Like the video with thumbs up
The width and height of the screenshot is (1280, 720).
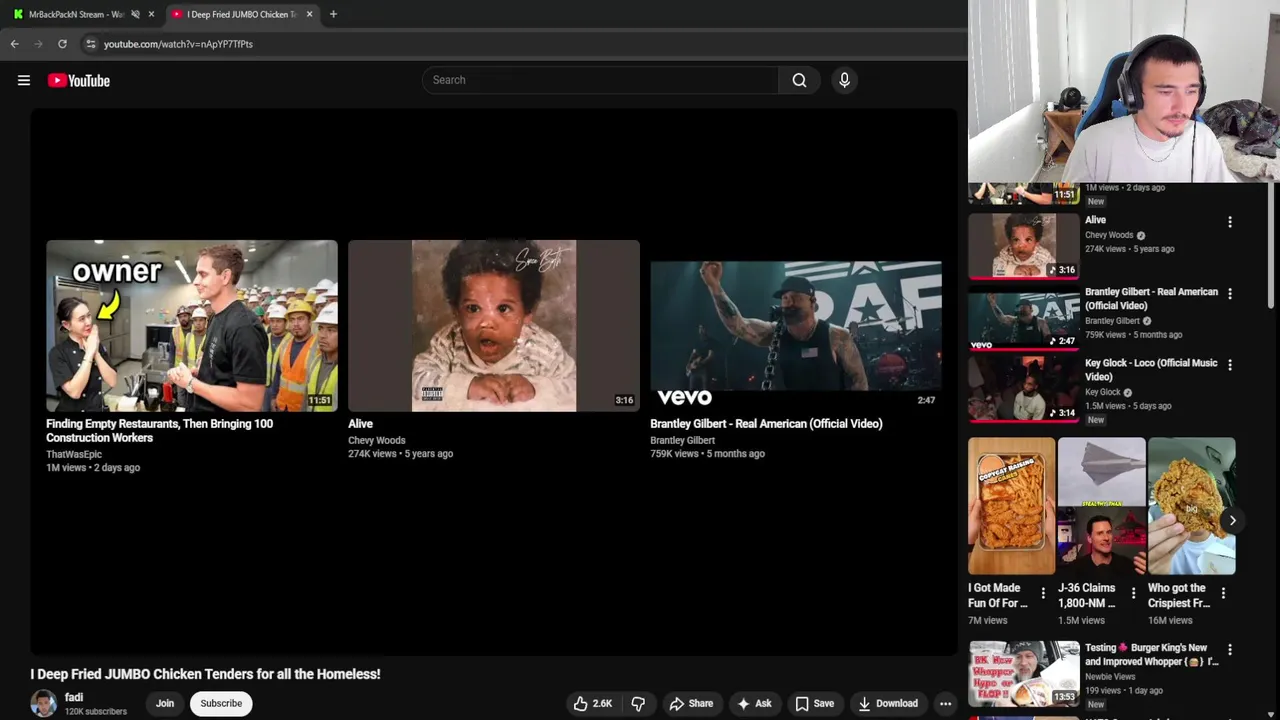pos(592,704)
